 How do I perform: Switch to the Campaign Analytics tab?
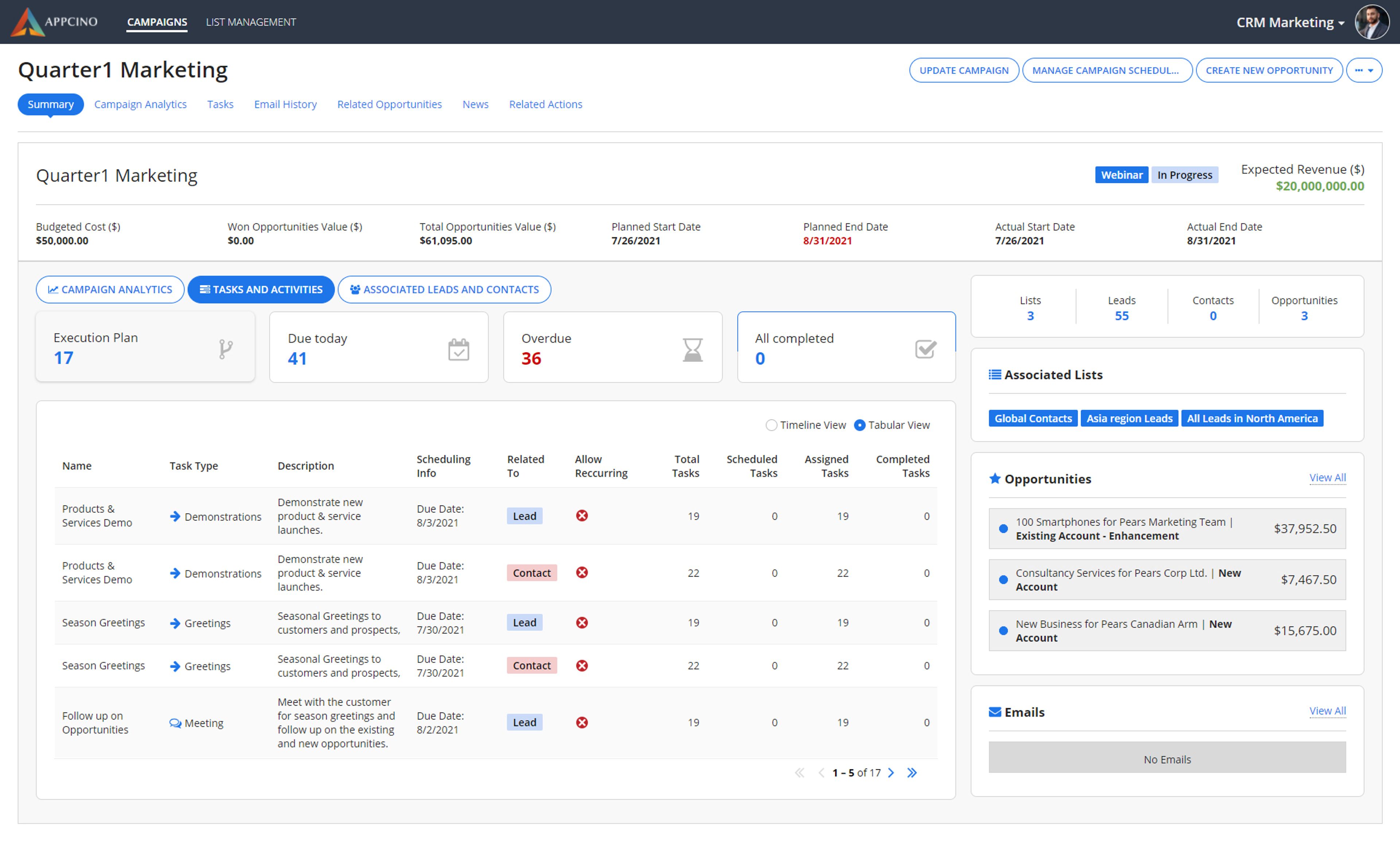140,105
